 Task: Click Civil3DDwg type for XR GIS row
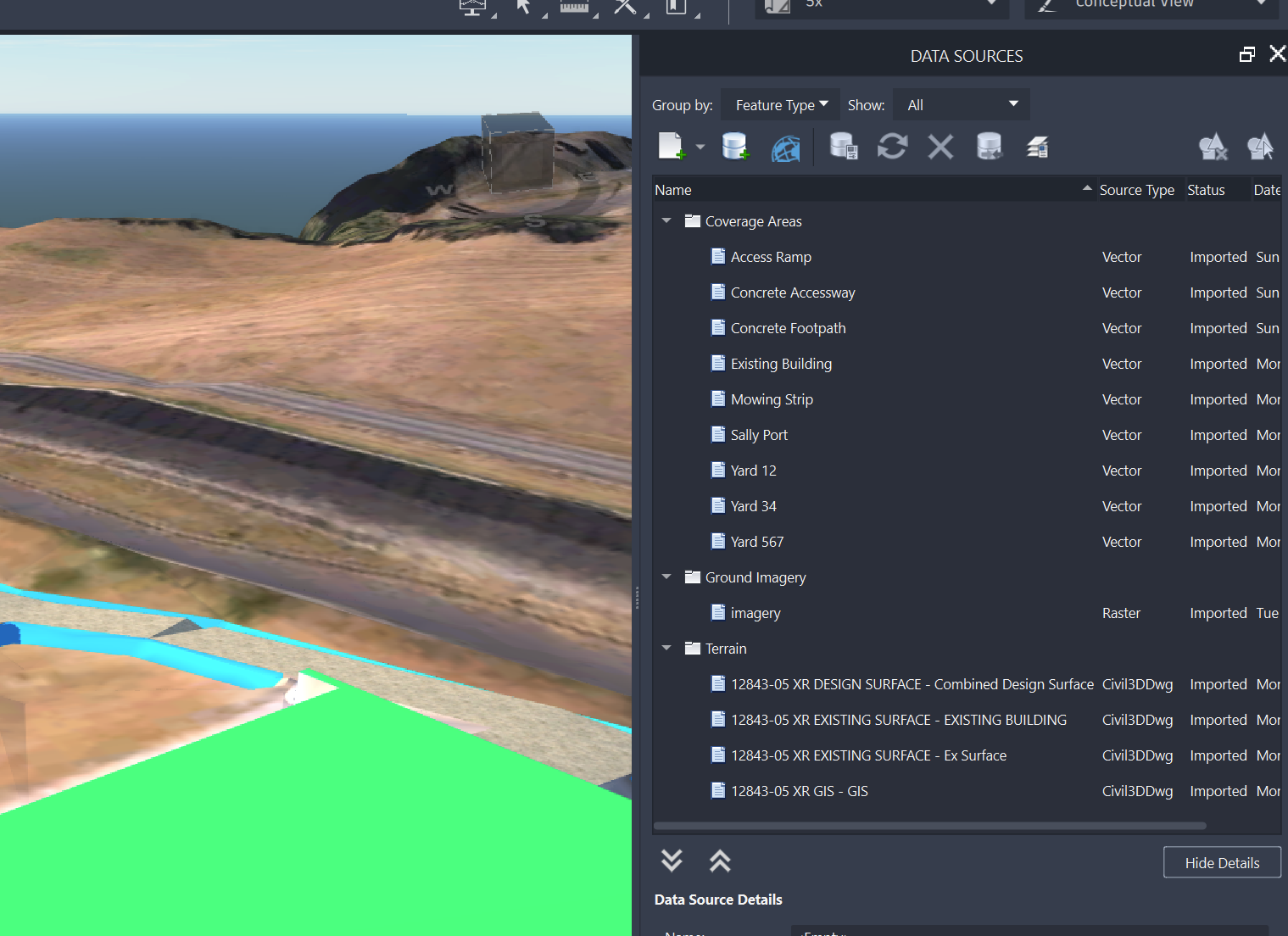tap(1137, 791)
